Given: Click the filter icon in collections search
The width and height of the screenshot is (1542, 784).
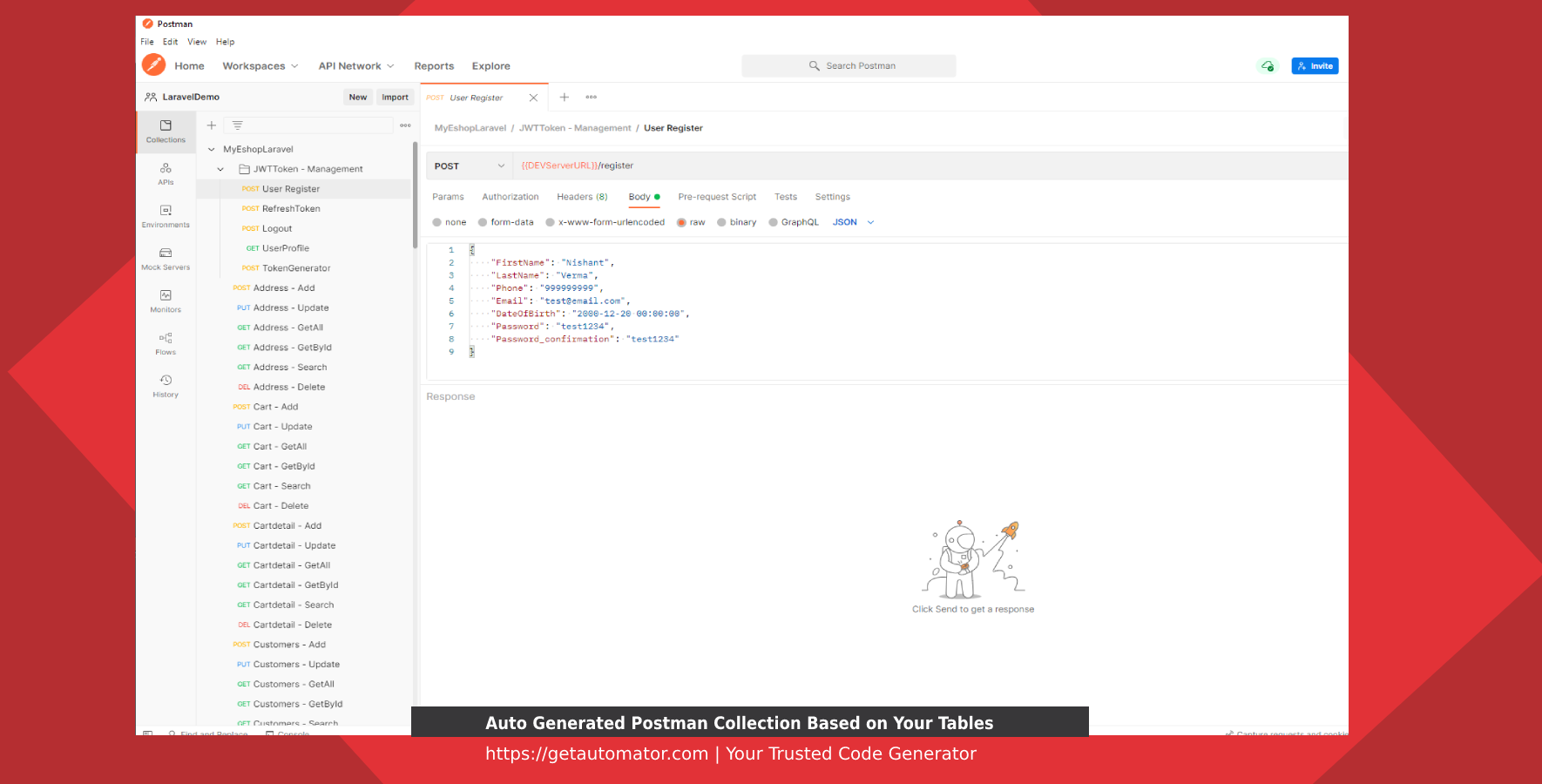Looking at the screenshot, I should [x=237, y=125].
